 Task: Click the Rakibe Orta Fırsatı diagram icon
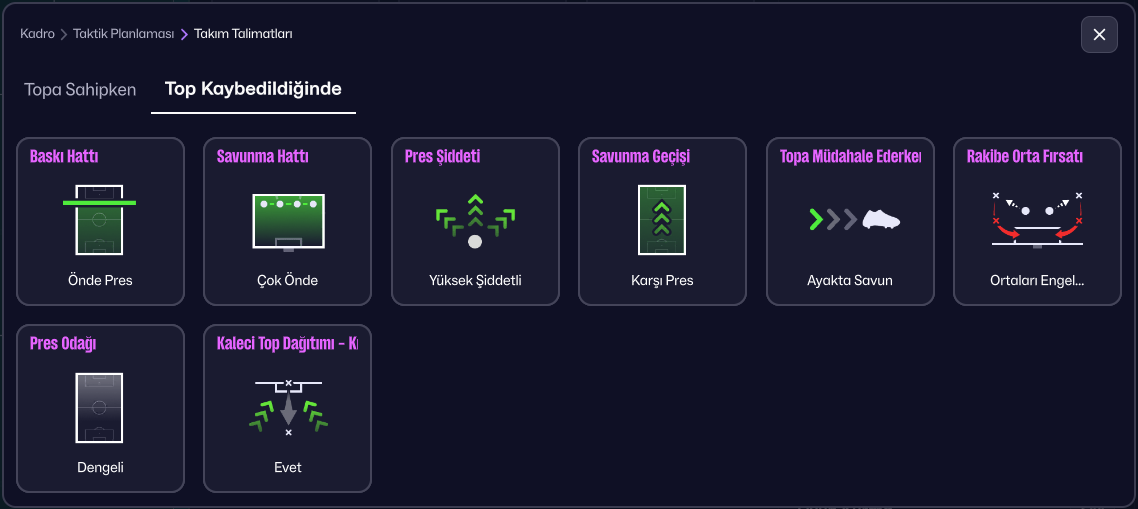(1037, 219)
